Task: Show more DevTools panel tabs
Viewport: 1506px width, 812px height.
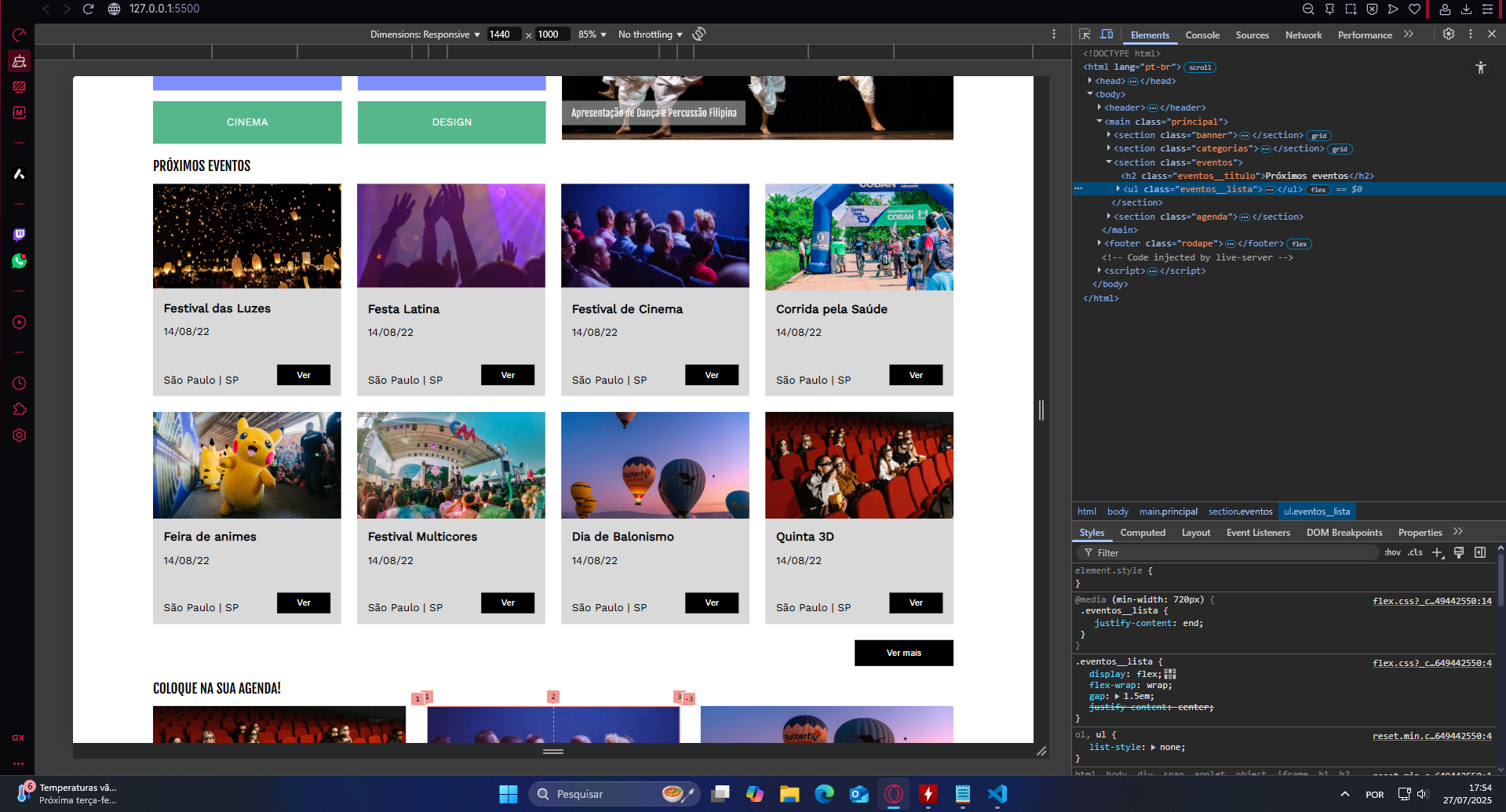Action: pyautogui.click(x=1409, y=35)
